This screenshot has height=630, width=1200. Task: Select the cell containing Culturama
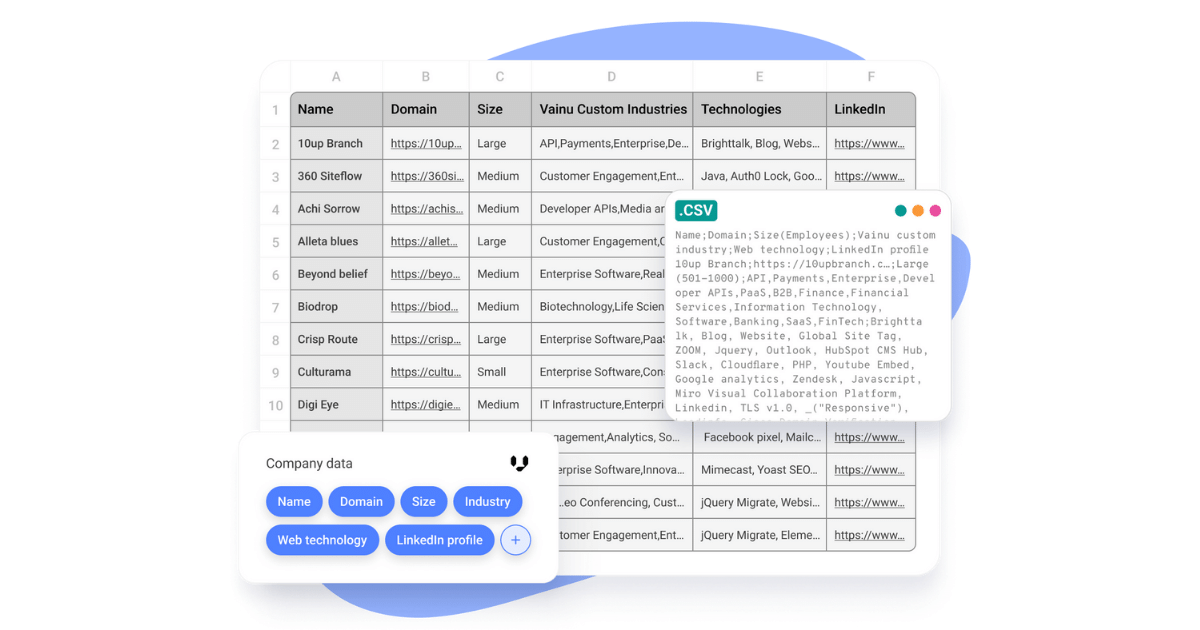pyautogui.click(x=335, y=371)
